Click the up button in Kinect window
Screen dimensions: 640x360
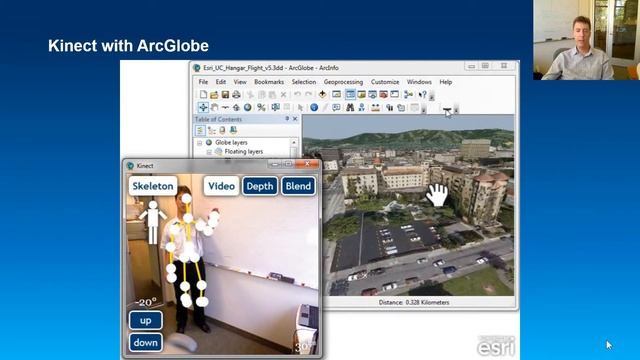click(x=146, y=320)
